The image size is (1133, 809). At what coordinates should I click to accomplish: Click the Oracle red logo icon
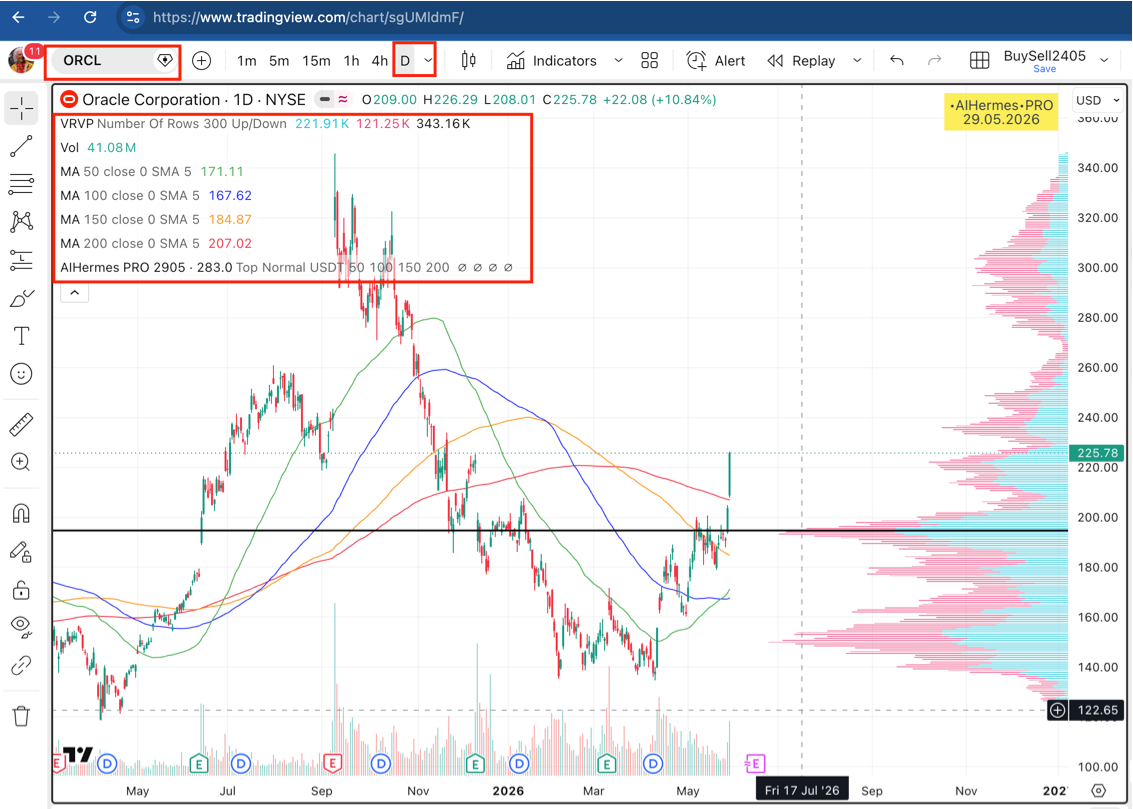tap(69, 100)
